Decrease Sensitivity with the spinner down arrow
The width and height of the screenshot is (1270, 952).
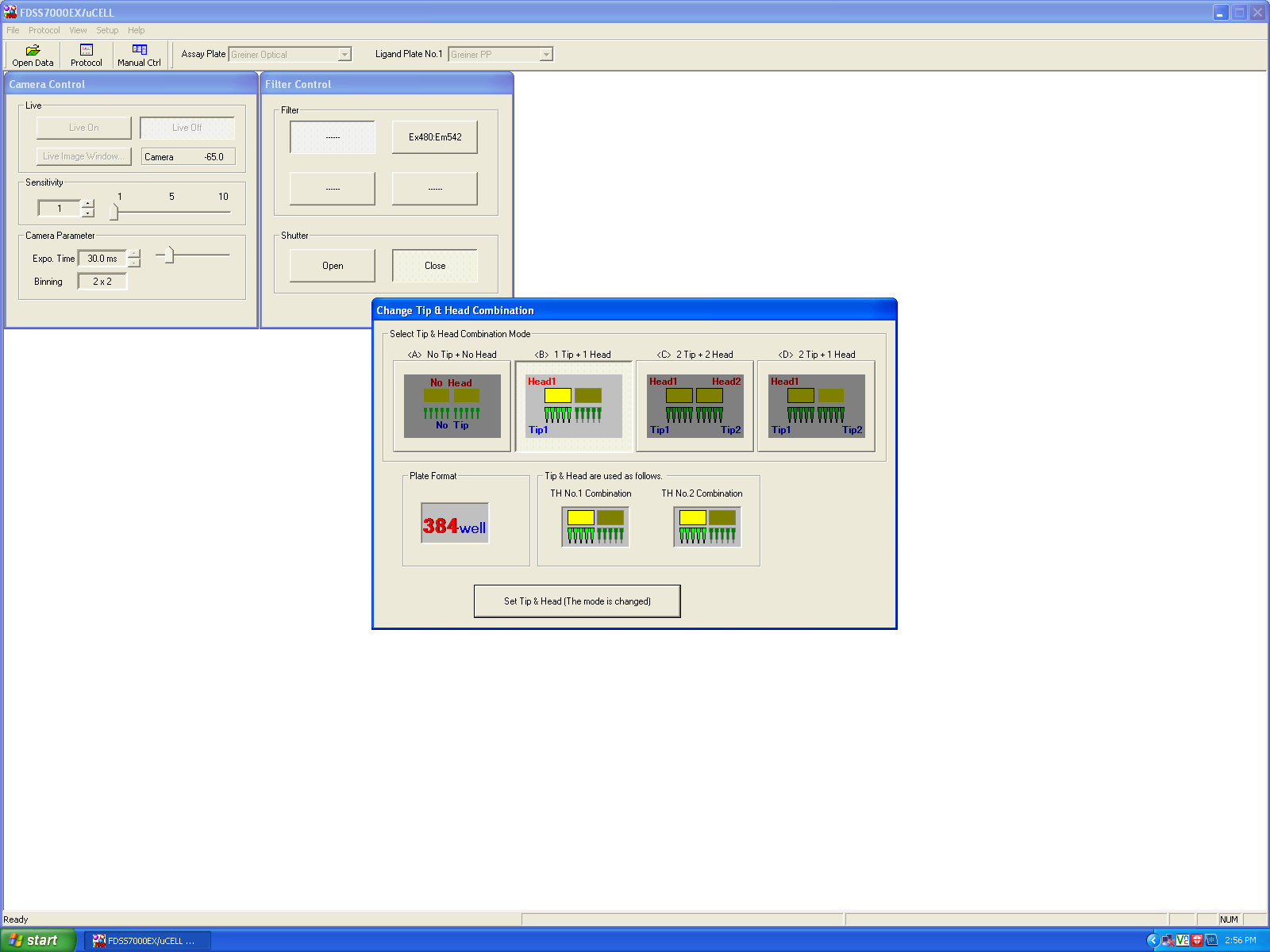click(x=88, y=213)
